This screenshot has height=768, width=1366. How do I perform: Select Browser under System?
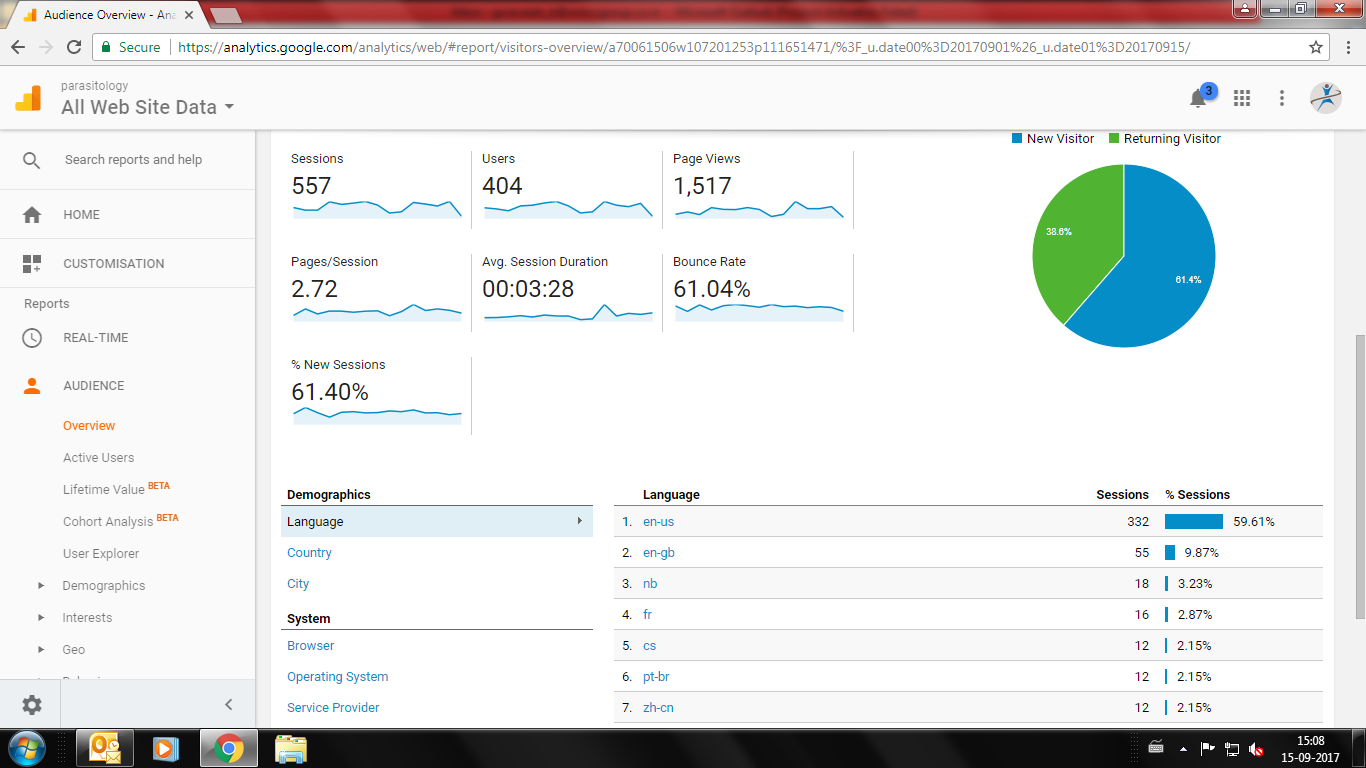click(311, 646)
